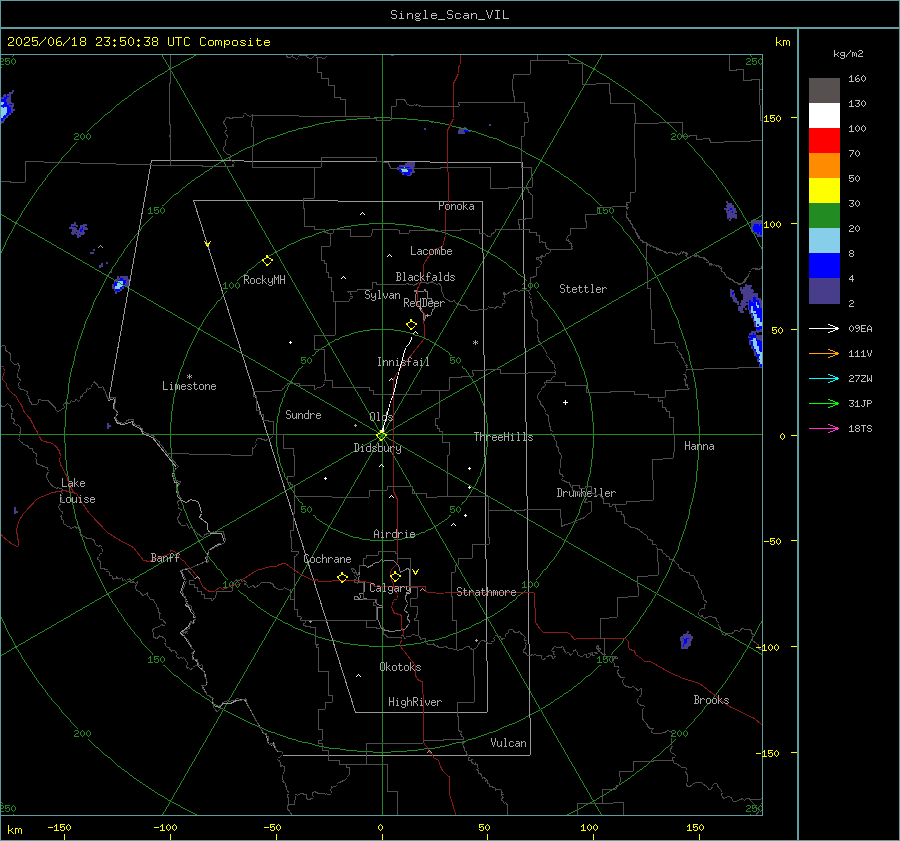The width and height of the screenshot is (900, 841).
Task: Click the Innisfail label
Action: point(403,362)
